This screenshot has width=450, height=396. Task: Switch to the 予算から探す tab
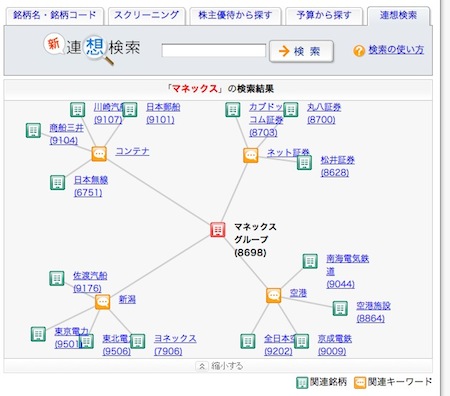click(324, 15)
